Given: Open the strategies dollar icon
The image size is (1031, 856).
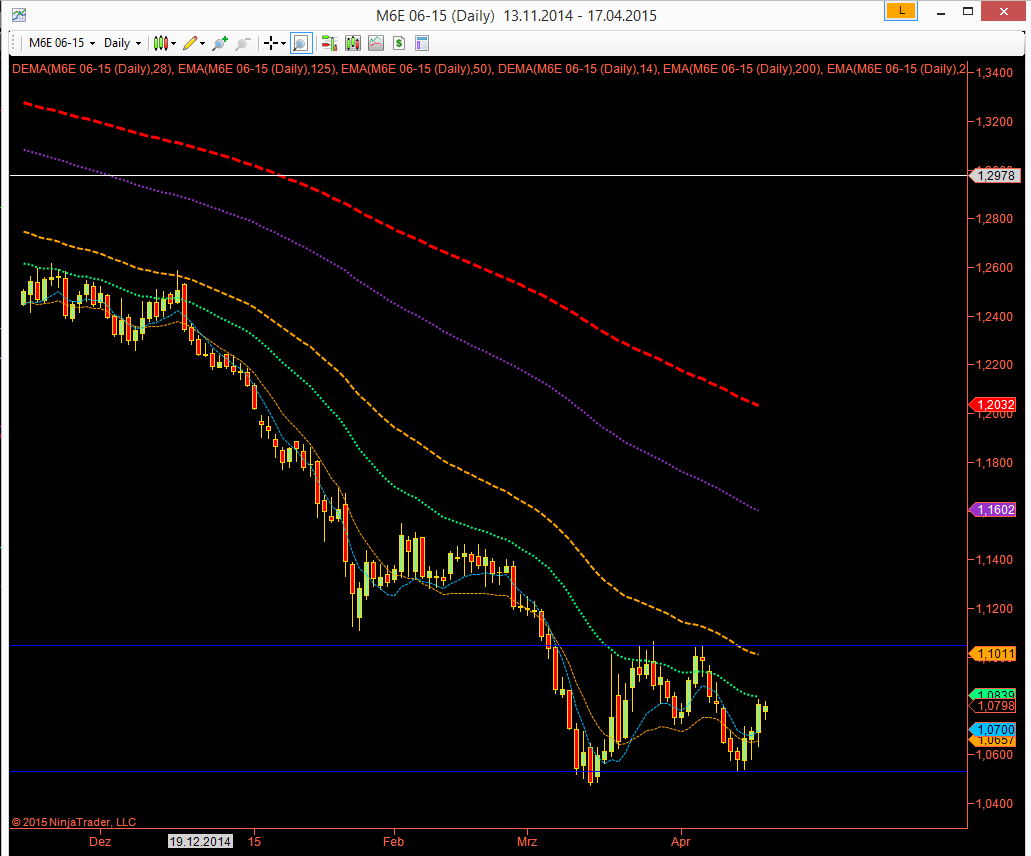Looking at the screenshot, I should (399, 43).
